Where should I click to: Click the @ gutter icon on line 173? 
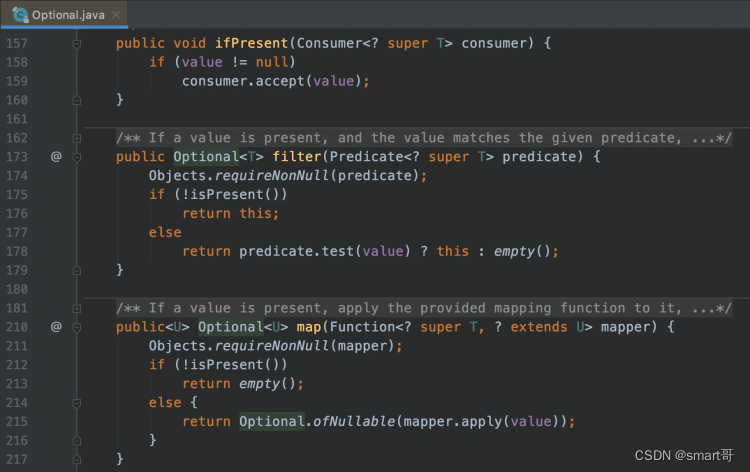(56, 156)
